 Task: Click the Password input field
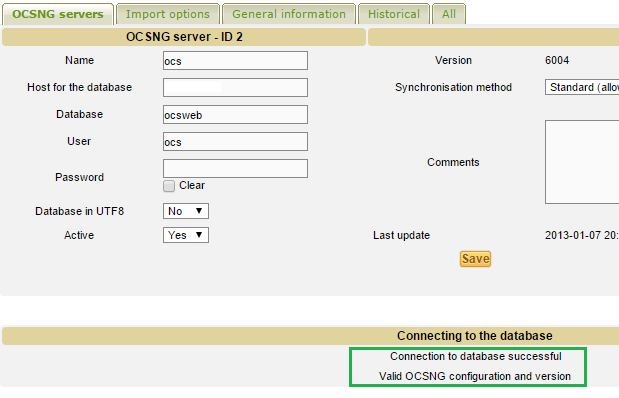click(x=235, y=169)
